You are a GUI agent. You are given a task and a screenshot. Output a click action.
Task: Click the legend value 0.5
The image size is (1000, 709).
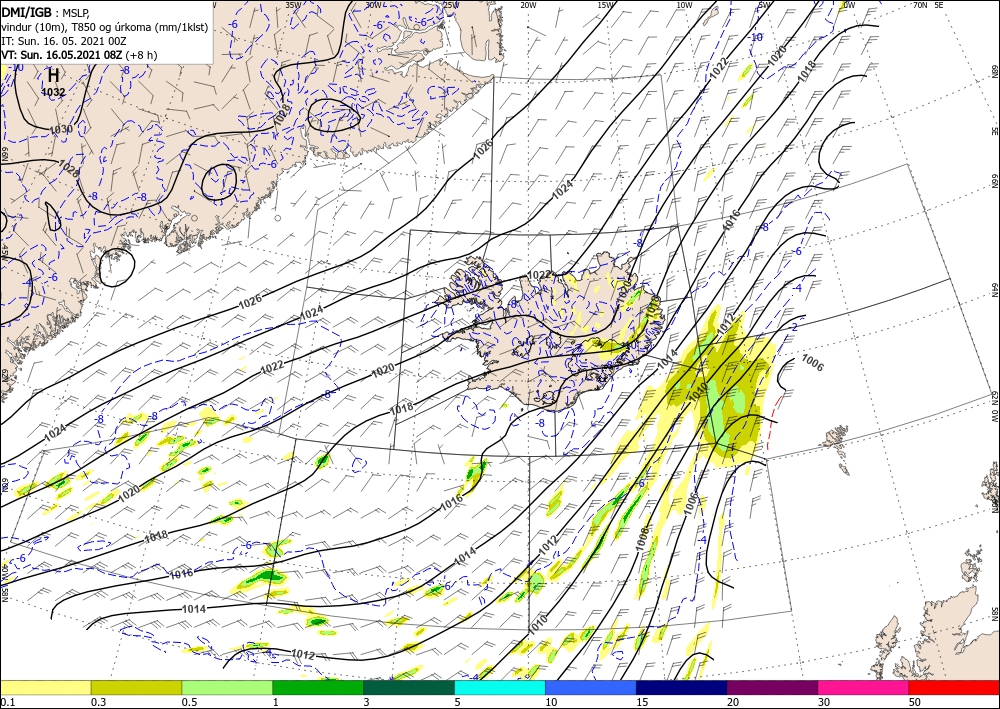[189, 702]
